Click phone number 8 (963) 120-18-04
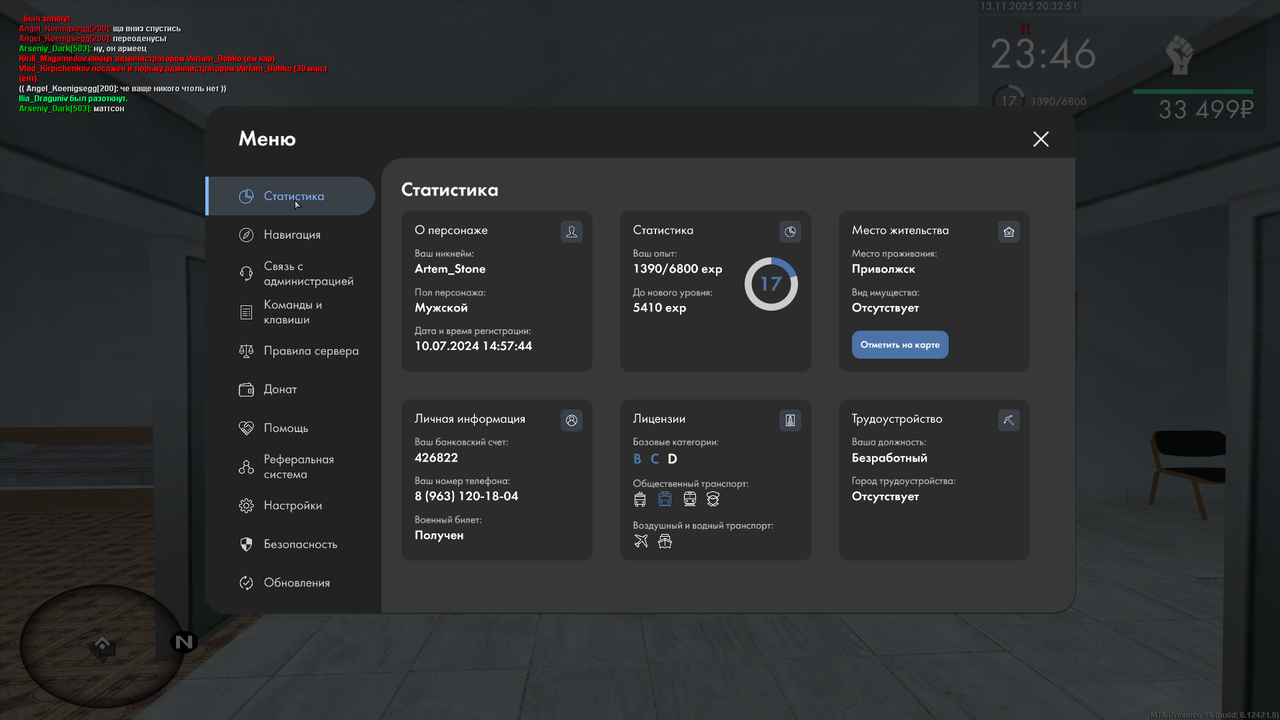 [x=467, y=496]
